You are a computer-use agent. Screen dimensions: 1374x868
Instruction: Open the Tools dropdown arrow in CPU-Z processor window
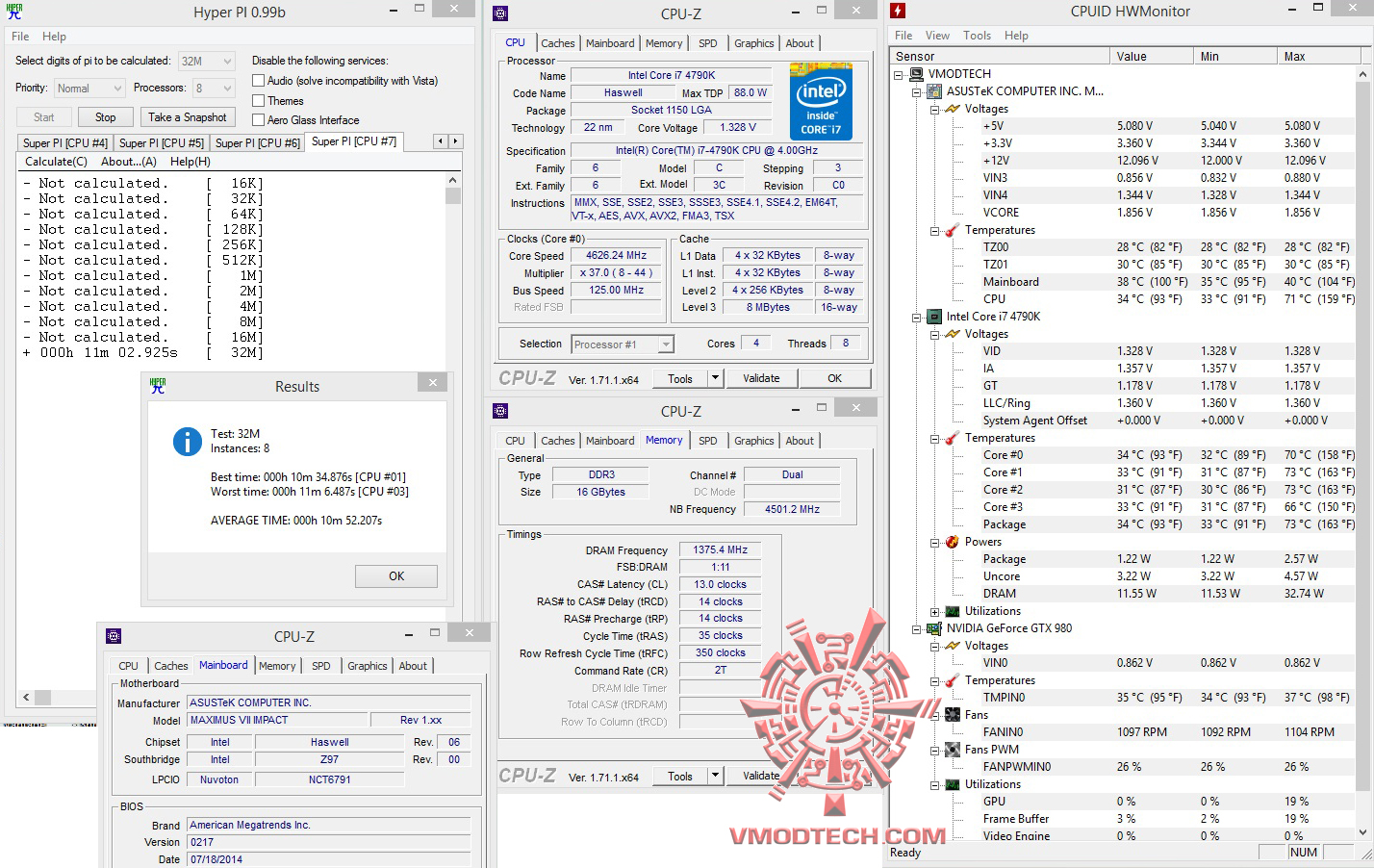(x=715, y=378)
